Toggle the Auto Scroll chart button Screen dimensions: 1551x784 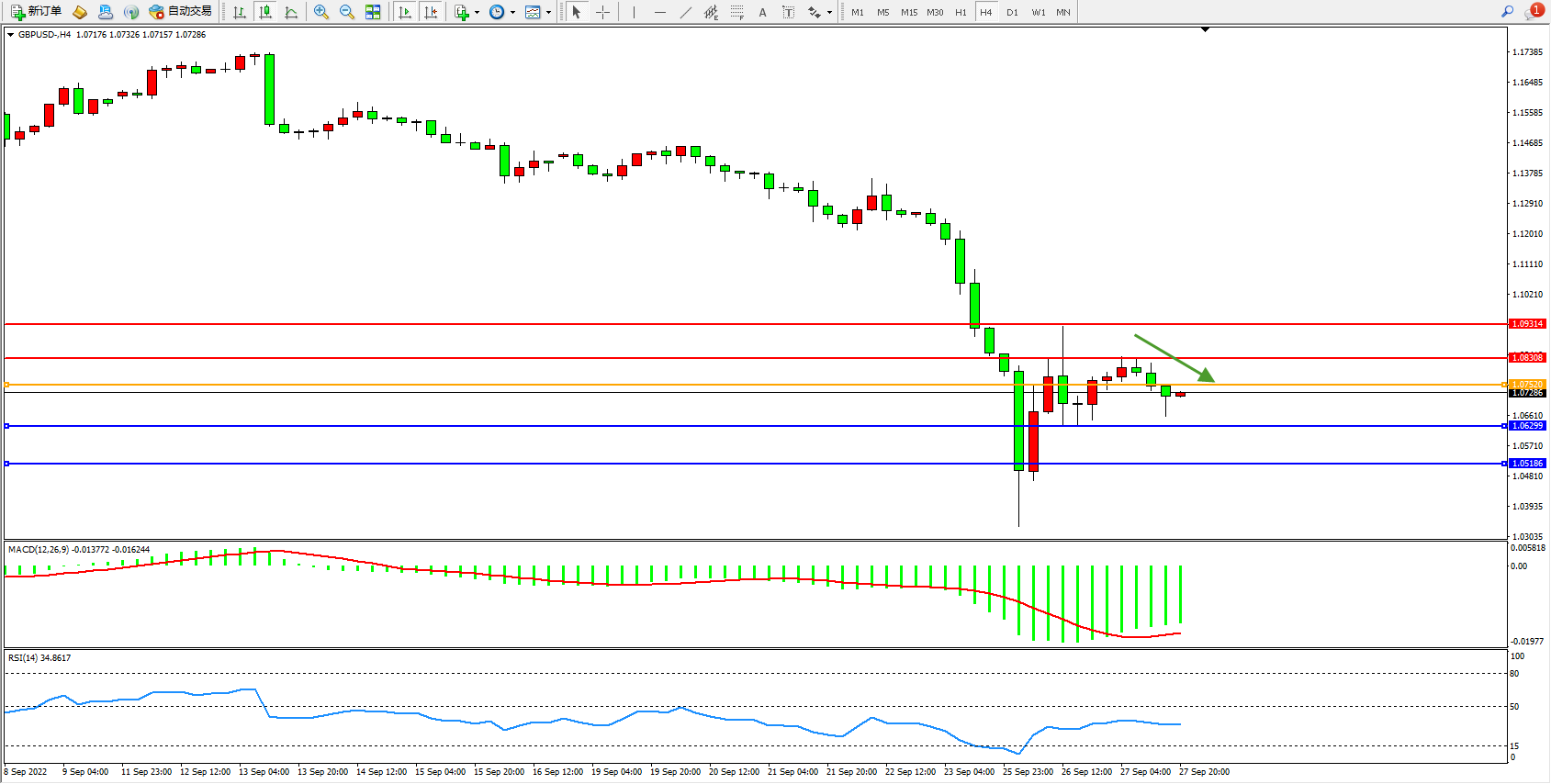tap(405, 12)
